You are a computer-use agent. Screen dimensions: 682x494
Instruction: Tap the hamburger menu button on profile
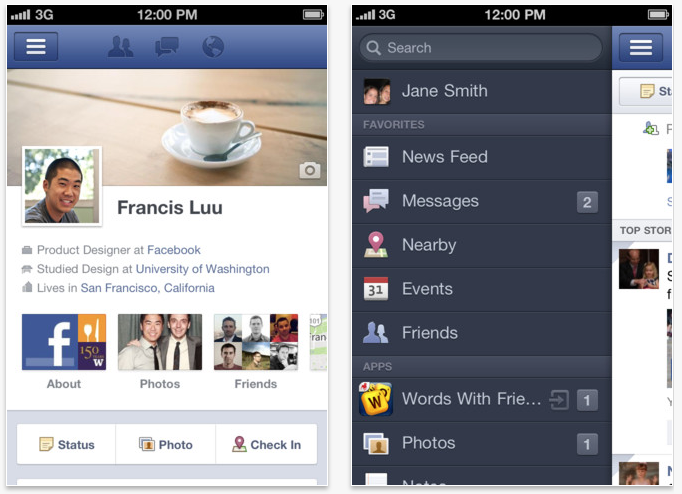point(36,47)
